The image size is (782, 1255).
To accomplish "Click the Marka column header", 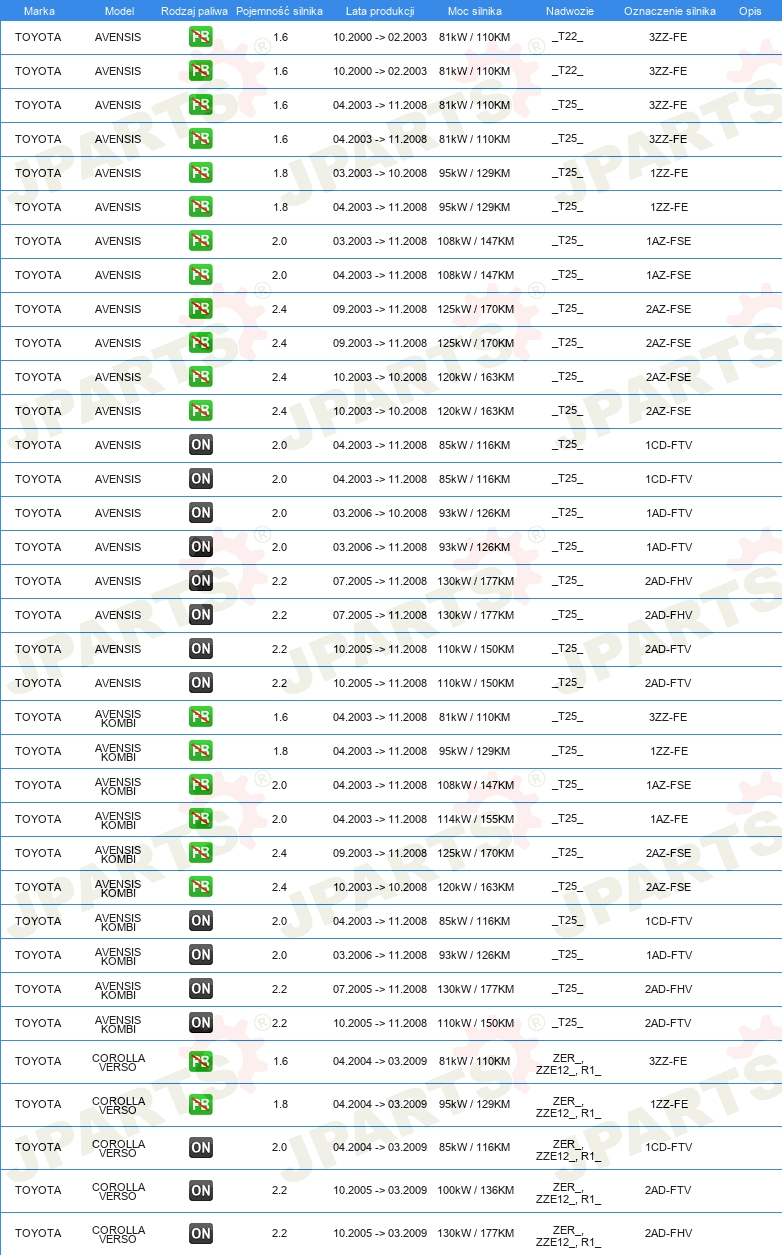I will click(39, 11).
